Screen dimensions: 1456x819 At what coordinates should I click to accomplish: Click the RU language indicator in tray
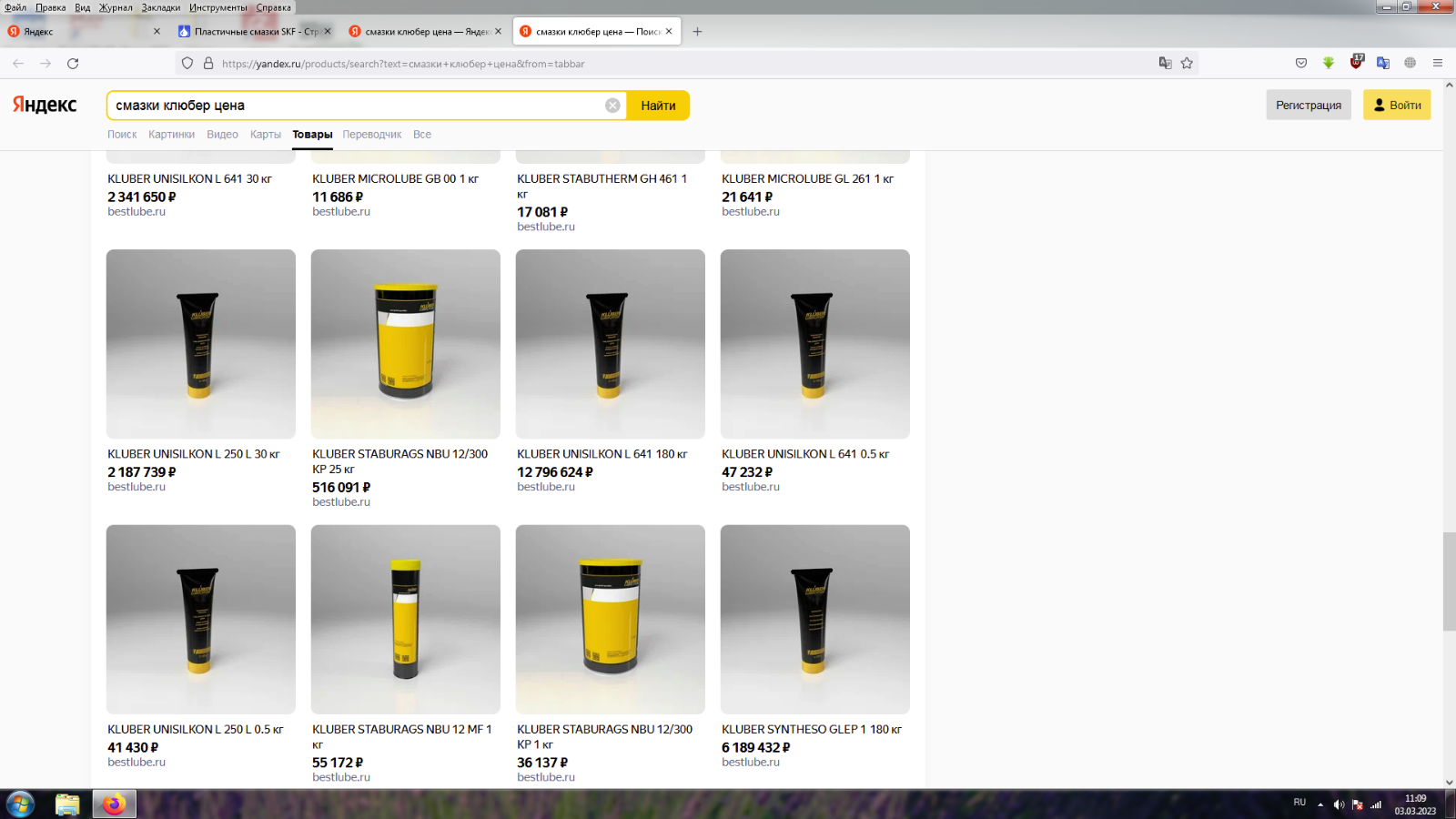[1299, 803]
